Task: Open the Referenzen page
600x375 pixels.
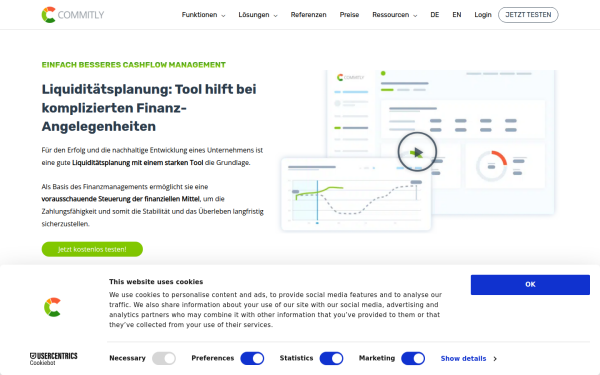Action: click(x=308, y=15)
